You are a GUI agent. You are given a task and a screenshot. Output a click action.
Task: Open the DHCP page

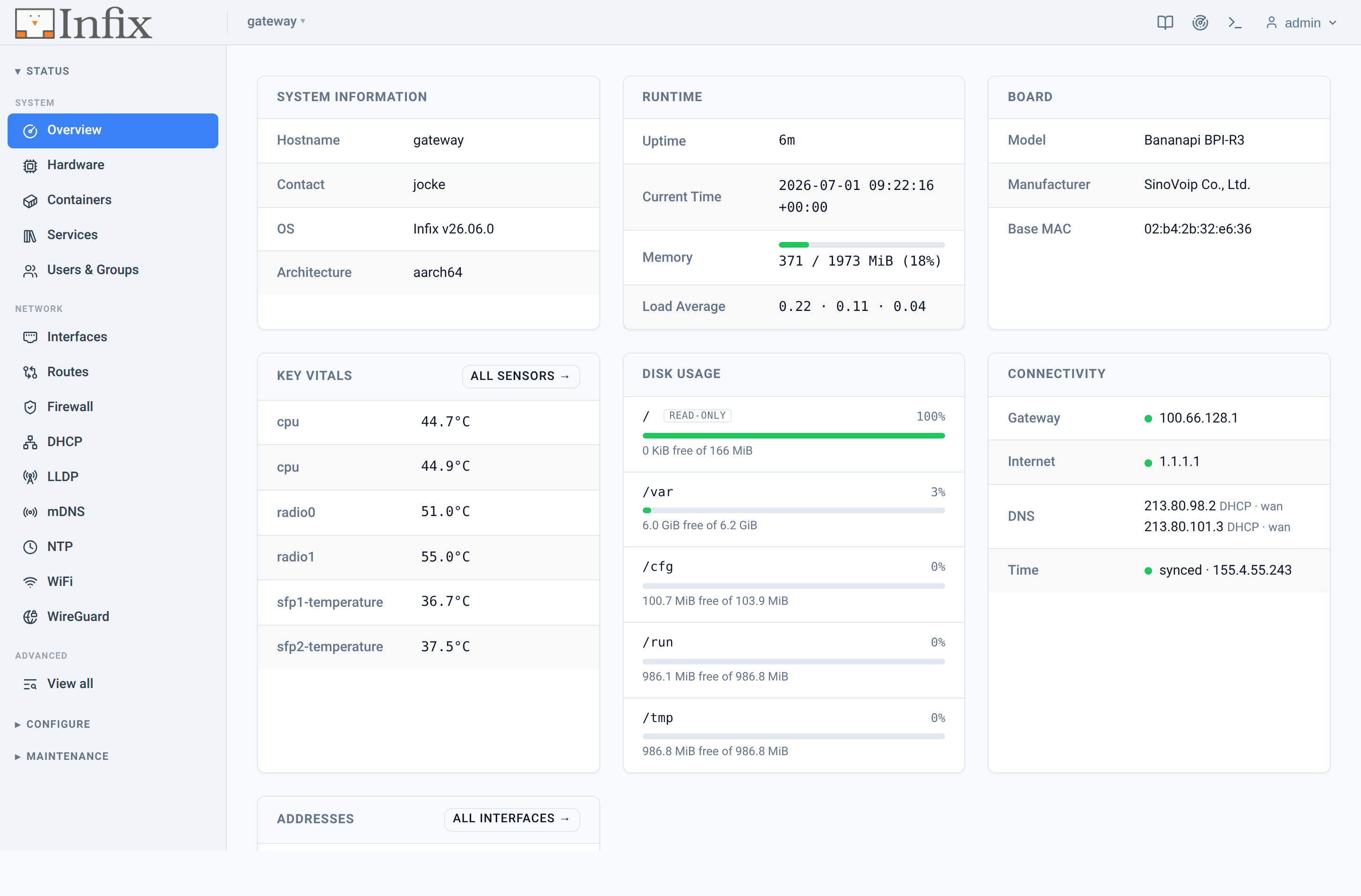pos(112,442)
